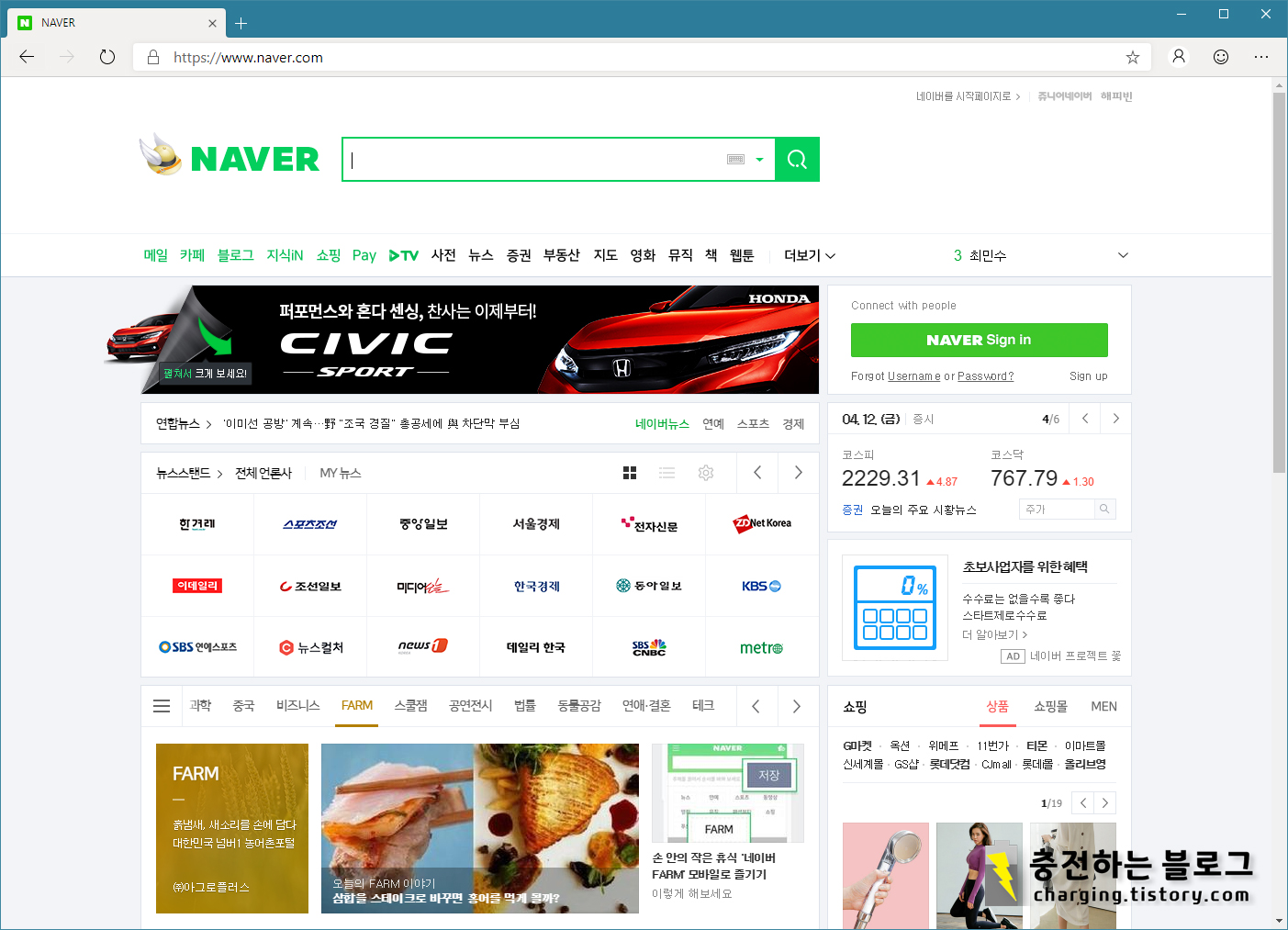Select the 스쿨잼 topic tab
The width and height of the screenshot is (1288, 930).
pyautogui.click(x=411, y=706)
